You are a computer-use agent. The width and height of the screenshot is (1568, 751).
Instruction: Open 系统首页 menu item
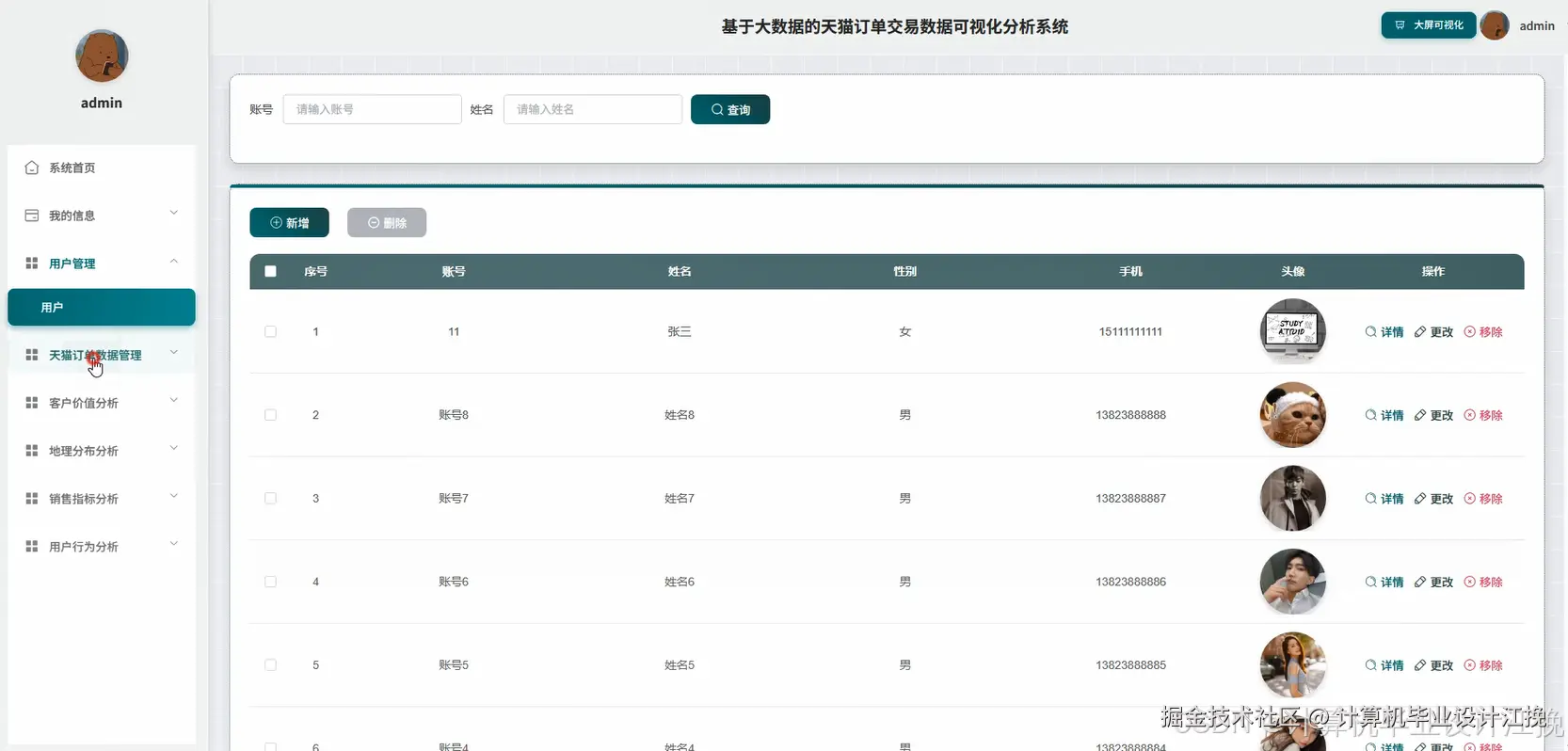pos(102,168)
